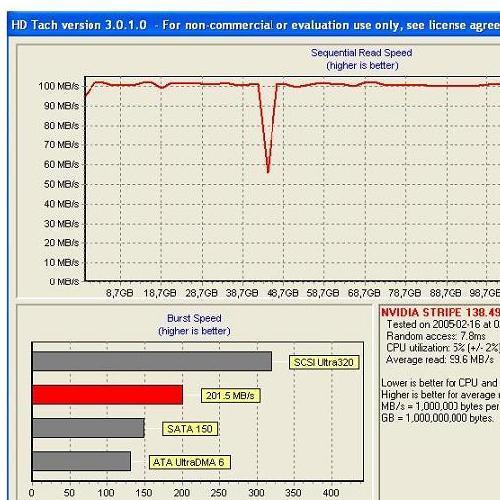500x500 pixels.
Task: Click the 201.5 MB/s label
Action: tap(230, 396)
